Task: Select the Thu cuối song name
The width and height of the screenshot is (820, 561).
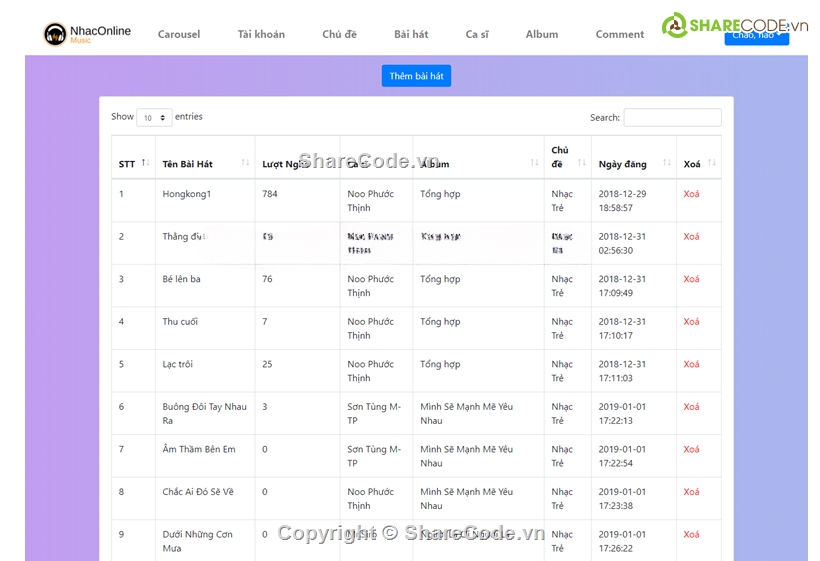Action: coord(180,322)
